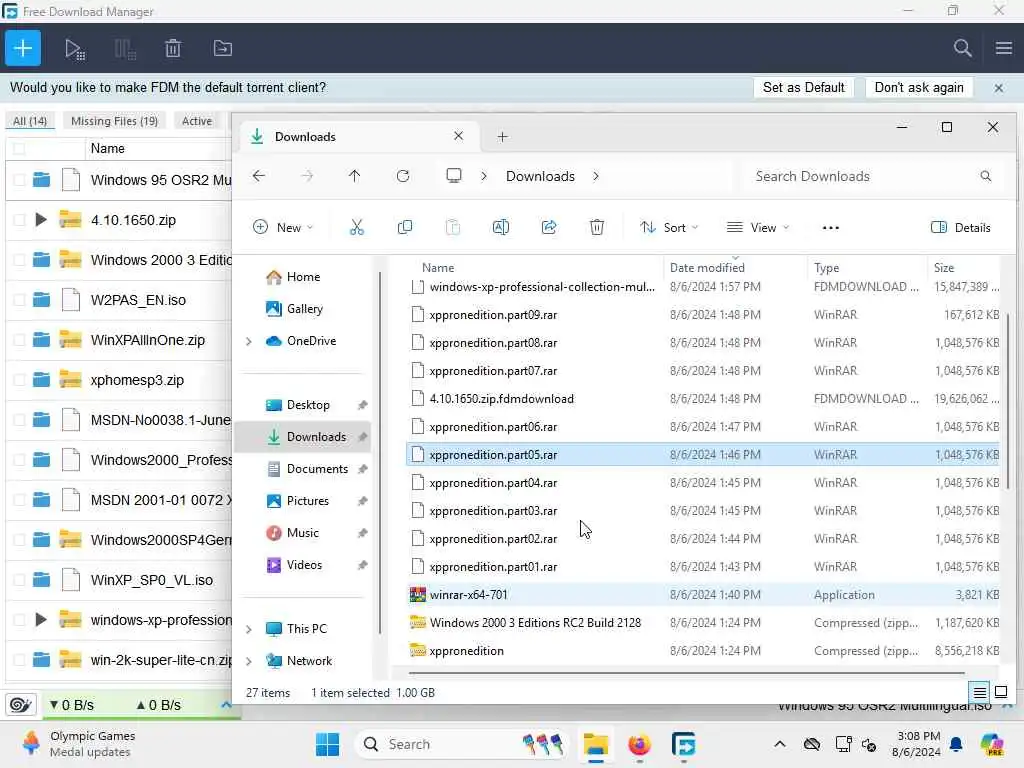Open Windows Start menu
The height and width of the screenshot is (768, 1024).
coord(327,744)
